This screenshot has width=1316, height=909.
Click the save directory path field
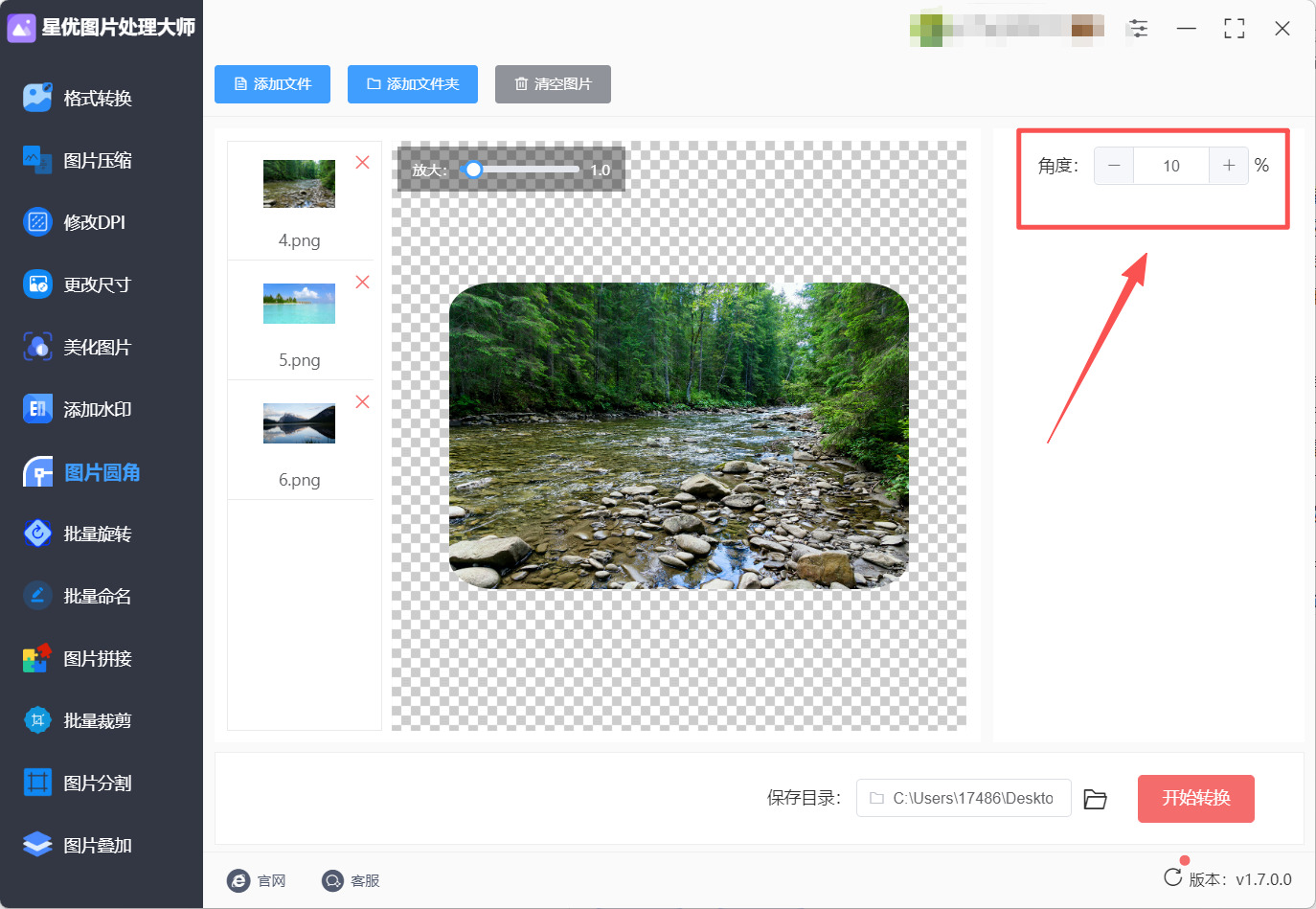pyautogui.click(x=964, y=798)
